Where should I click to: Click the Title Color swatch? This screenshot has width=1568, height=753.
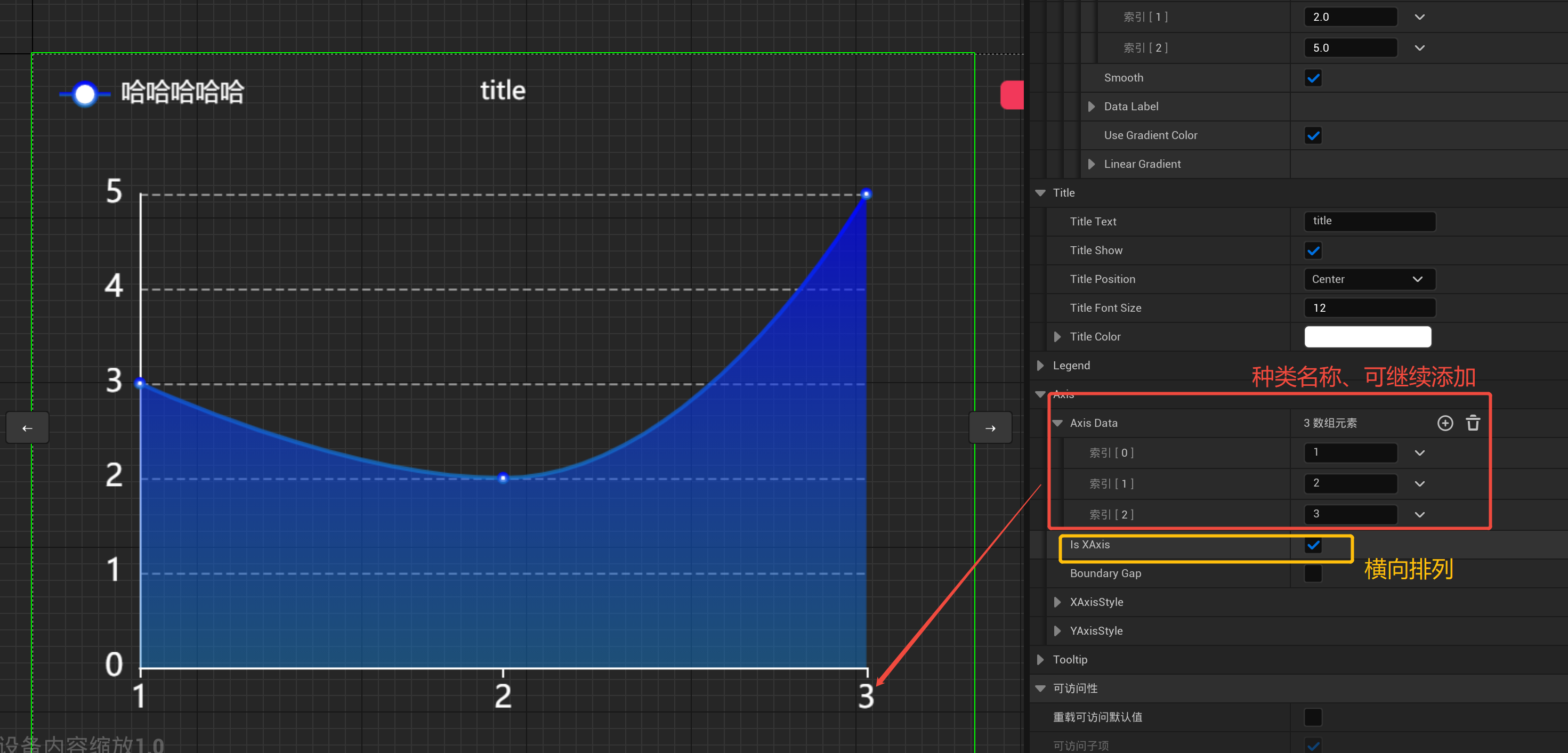click(x=1367, y=336)
